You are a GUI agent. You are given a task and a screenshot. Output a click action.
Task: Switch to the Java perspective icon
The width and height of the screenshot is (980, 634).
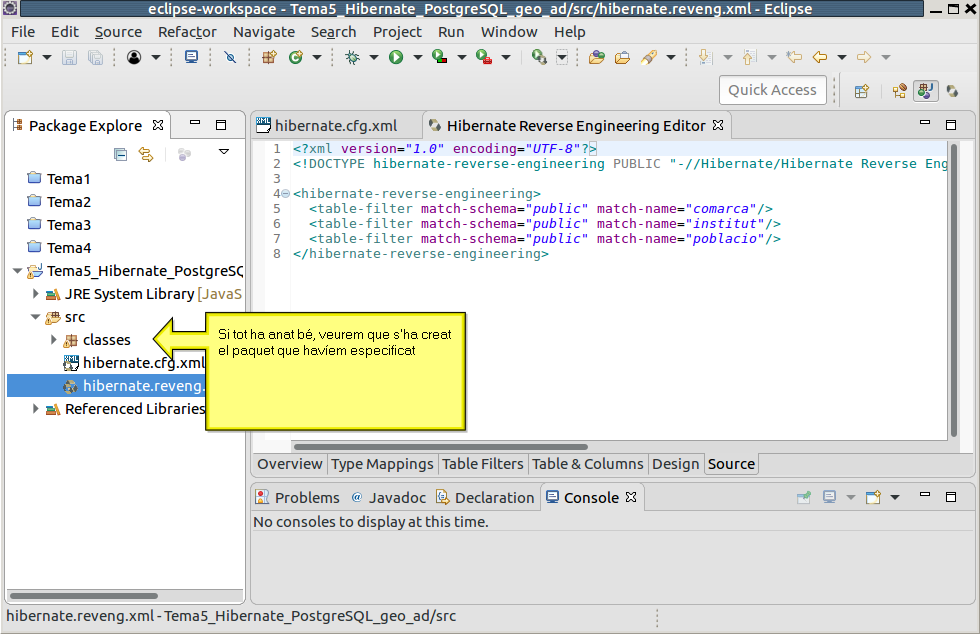coord(926,91)
